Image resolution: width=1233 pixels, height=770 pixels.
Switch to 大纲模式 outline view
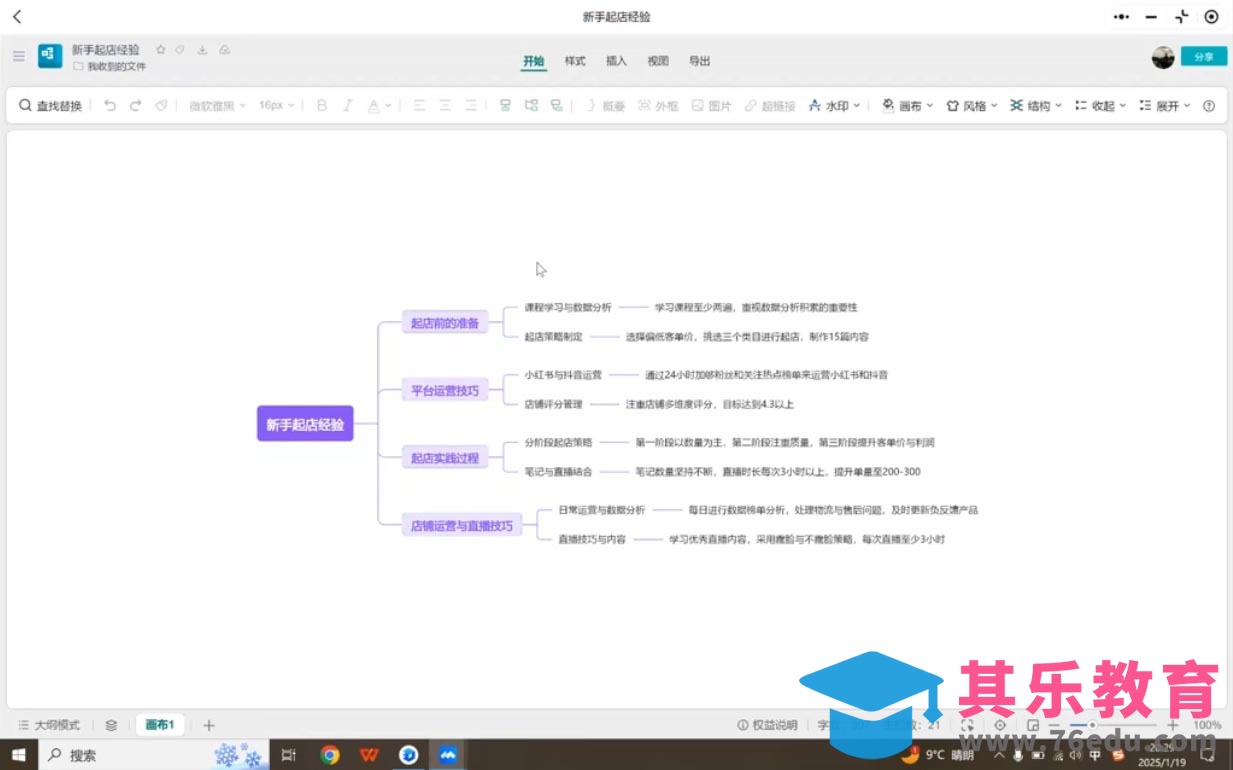click(49, 725)
